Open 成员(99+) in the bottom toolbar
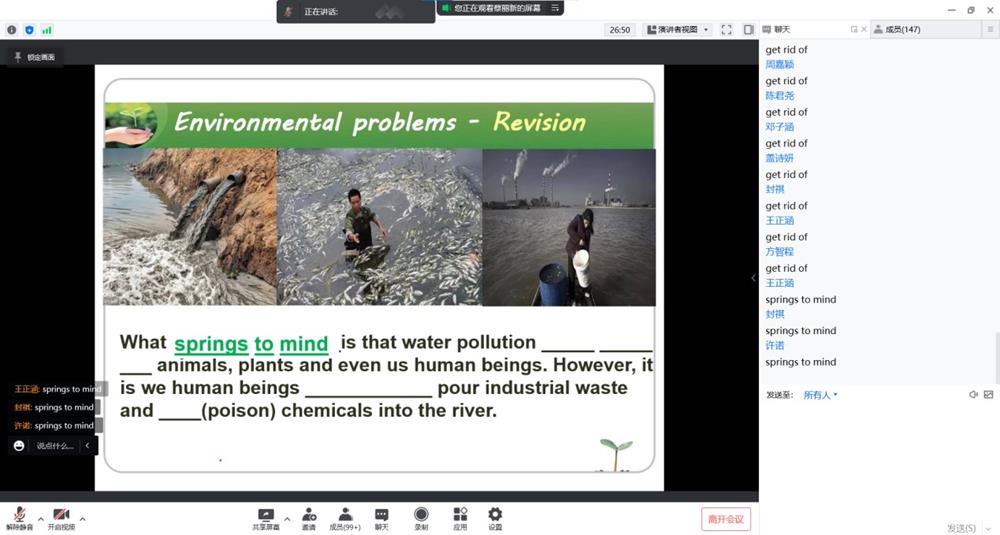The width and height of the screenshot is (1000, 535). [x=345, y=517]
